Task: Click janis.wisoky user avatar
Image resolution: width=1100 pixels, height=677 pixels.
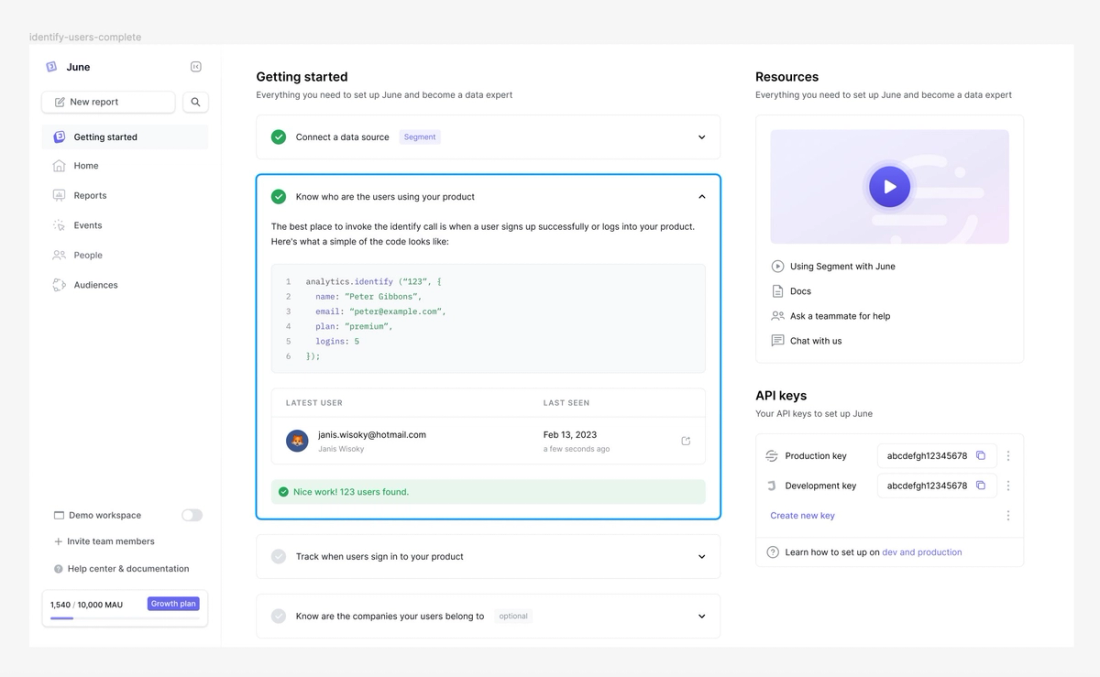Action: [297, 441]
